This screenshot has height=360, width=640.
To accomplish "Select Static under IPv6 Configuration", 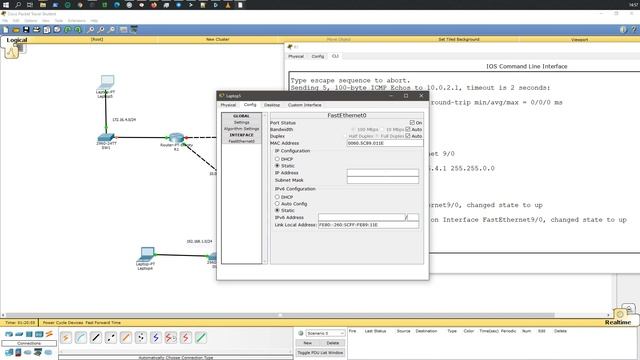I will coord(277,210).
